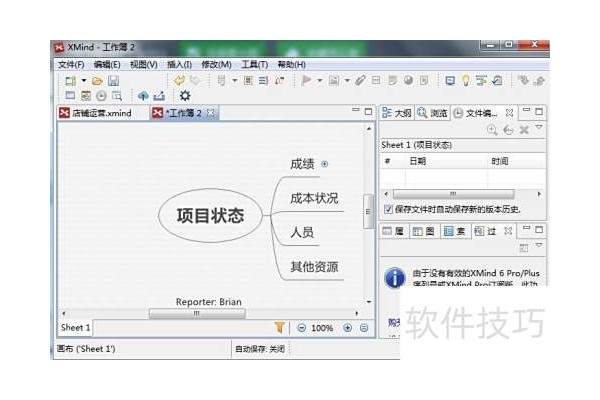Select the 成本状况 subtopic
The image size is (600, 400).
314,198
